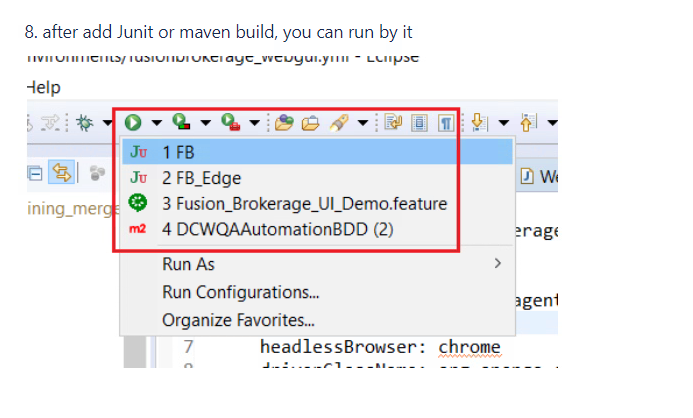Open the Coverage dropdown arrow
The width and height of the screenshot is (693, 418).
pos(206,122)
